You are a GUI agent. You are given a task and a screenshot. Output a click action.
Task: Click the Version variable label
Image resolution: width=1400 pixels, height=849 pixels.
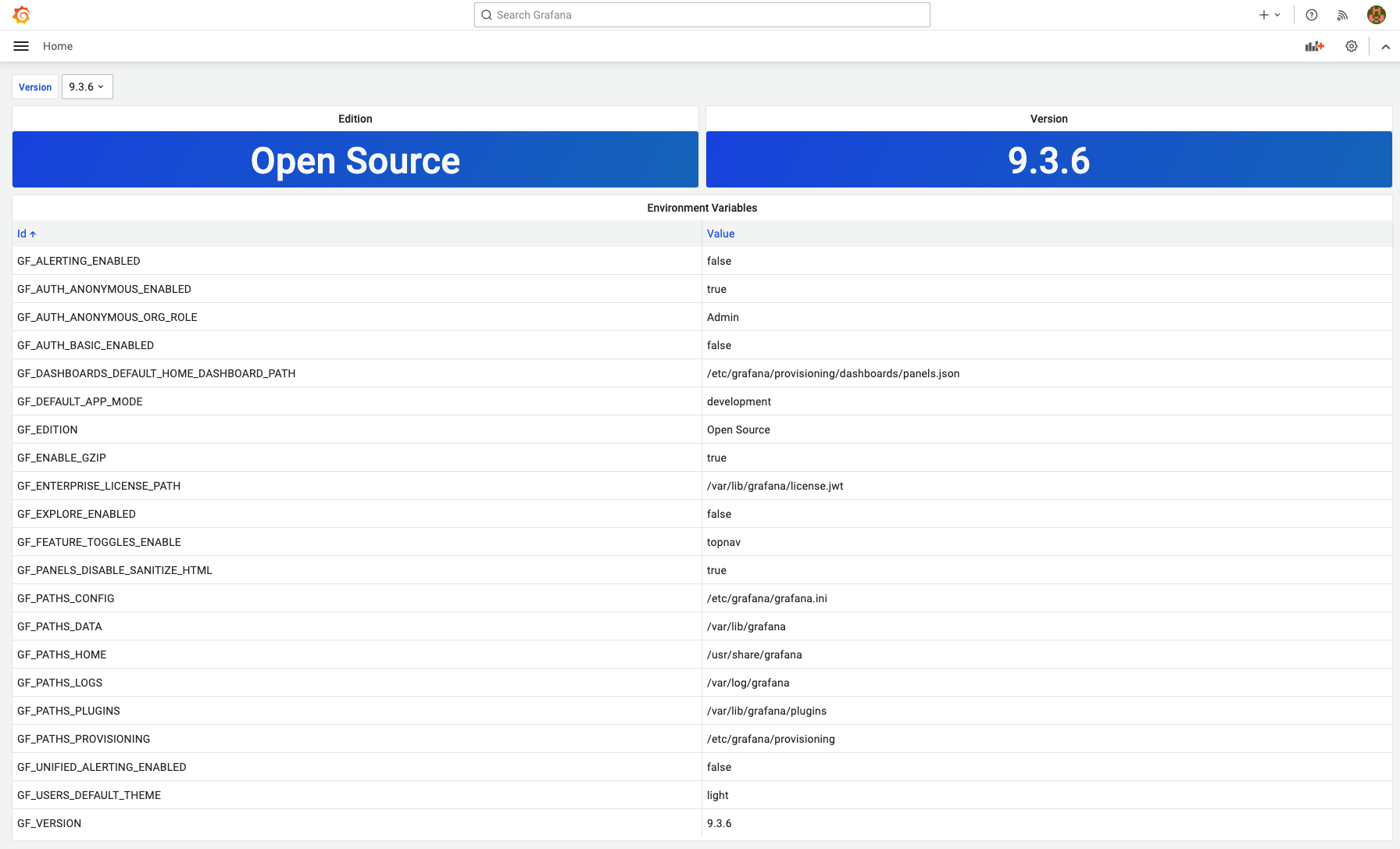coord(35,87)
